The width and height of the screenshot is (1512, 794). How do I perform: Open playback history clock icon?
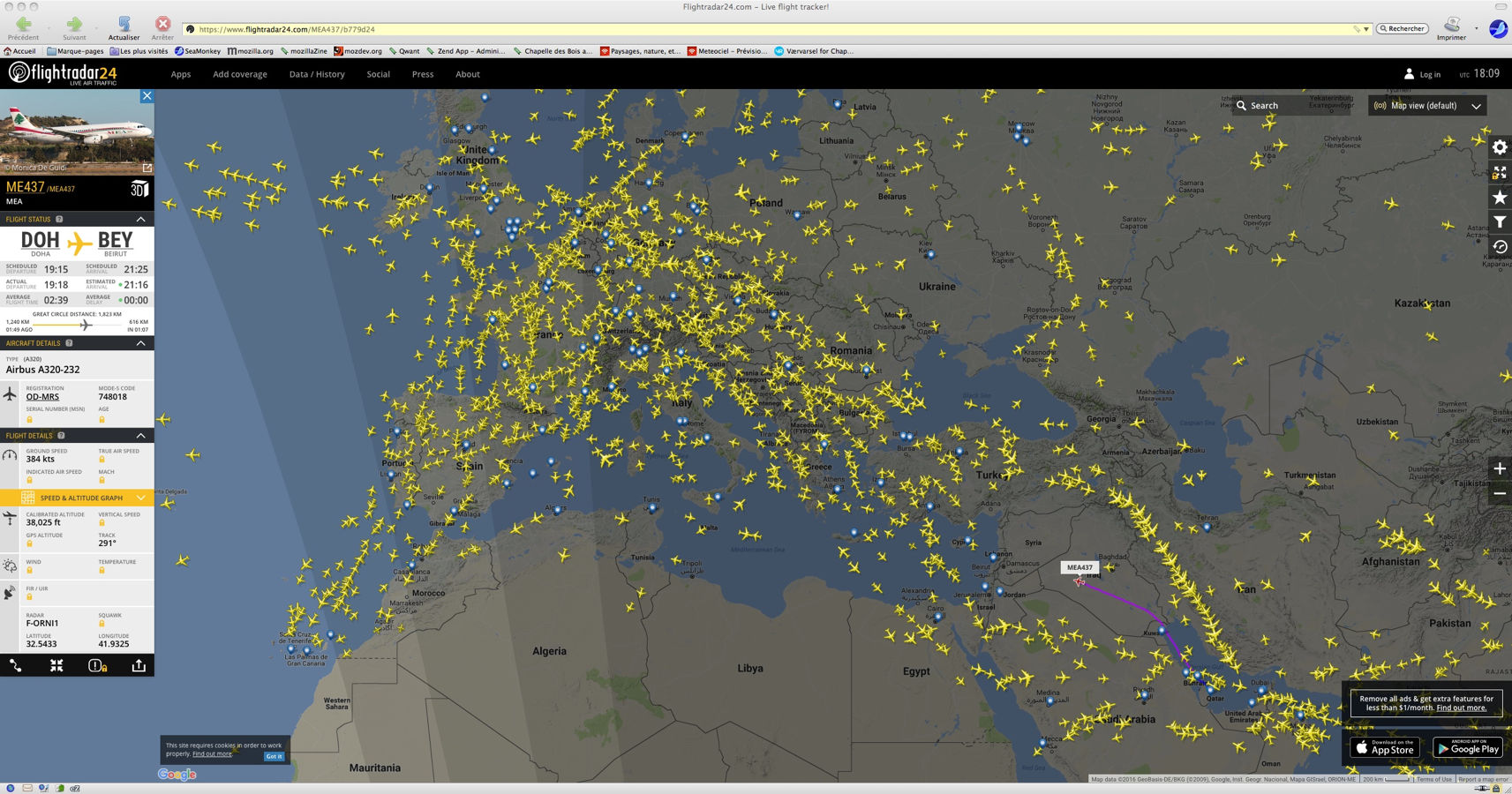click(x=1500, y=246)
